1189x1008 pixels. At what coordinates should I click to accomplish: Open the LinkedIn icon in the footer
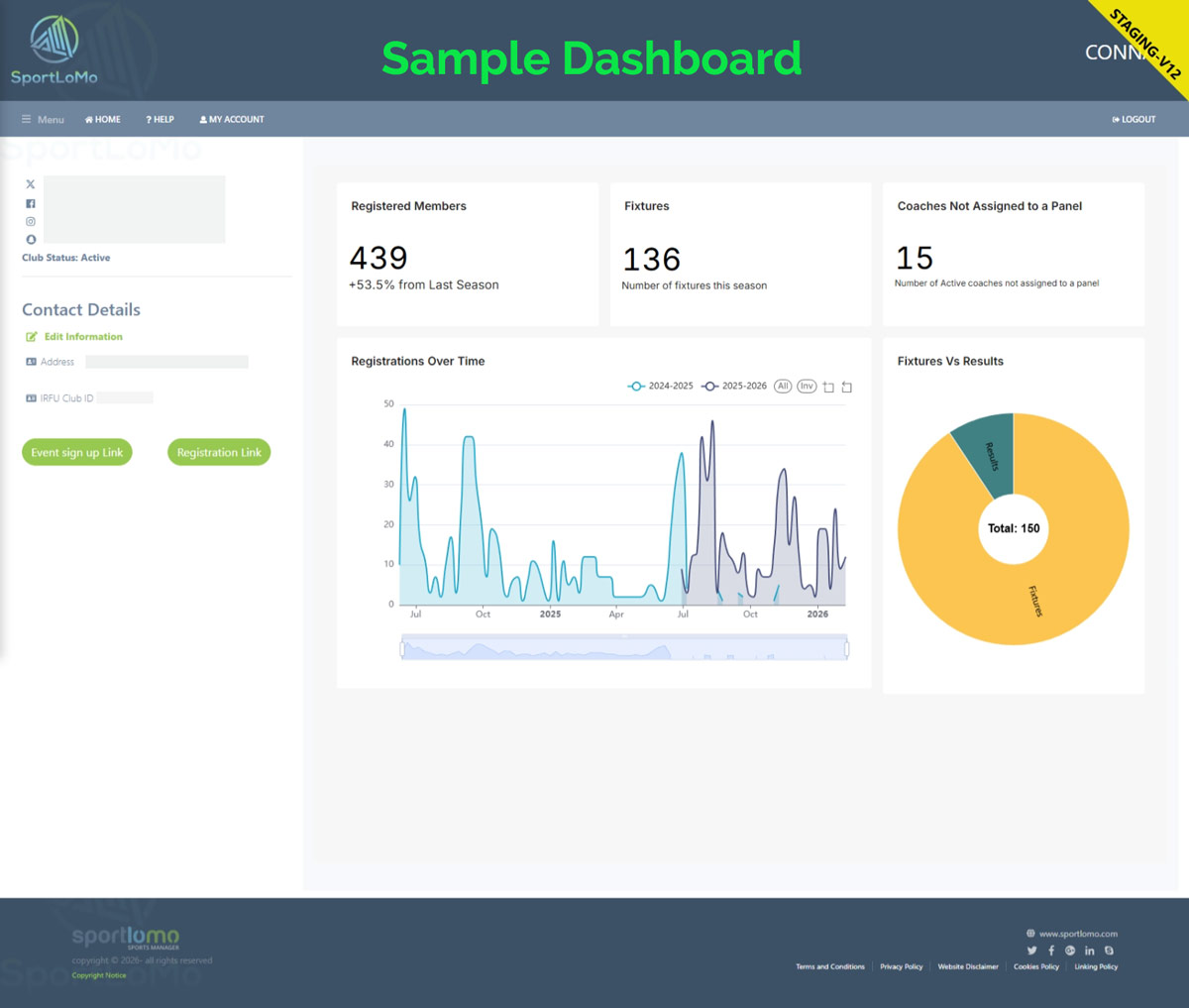tap(1089, 950)
